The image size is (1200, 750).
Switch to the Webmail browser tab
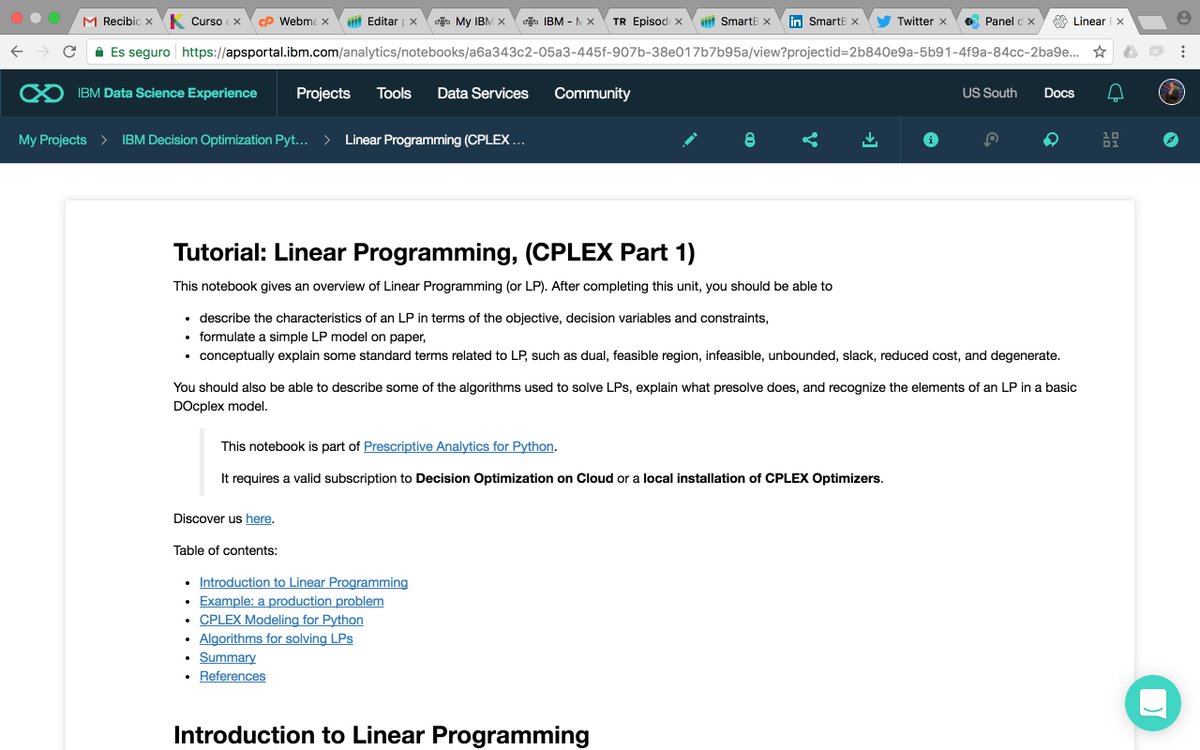(x=294, y=21)
